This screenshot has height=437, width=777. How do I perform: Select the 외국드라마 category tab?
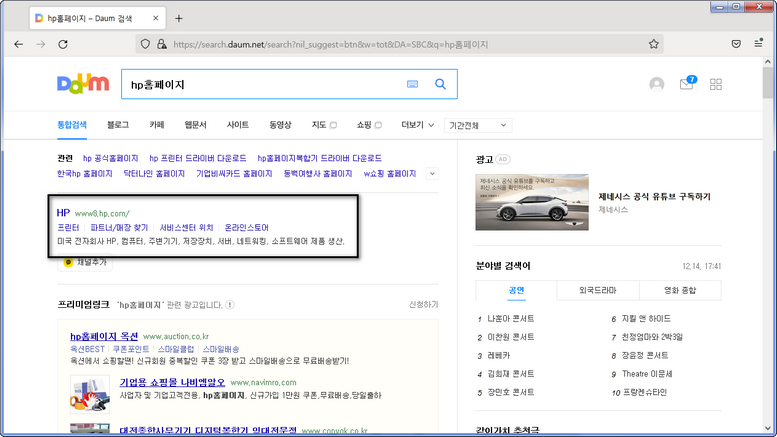click(x=598, y=290)
